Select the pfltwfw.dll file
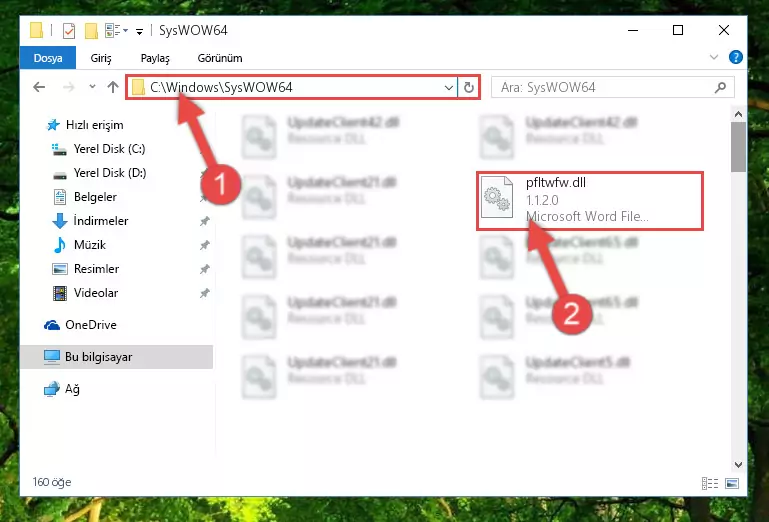This screenshot has height=522, width=769. point(590,200)
